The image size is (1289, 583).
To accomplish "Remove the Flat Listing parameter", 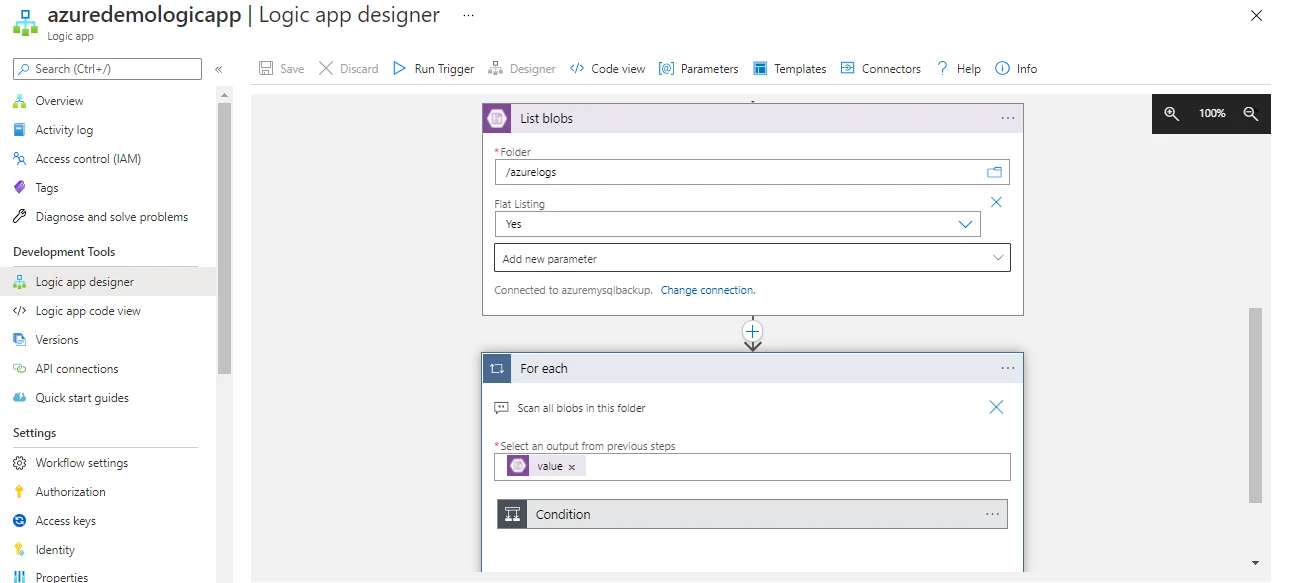I will coord(996,201).
